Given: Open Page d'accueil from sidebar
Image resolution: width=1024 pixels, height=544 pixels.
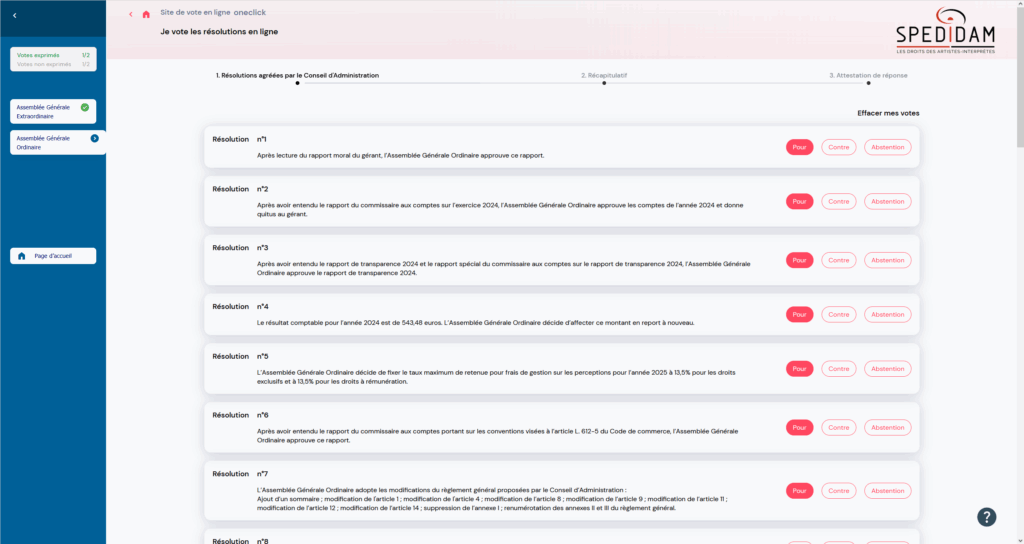Looking at the screenshot, I should 53,256.
